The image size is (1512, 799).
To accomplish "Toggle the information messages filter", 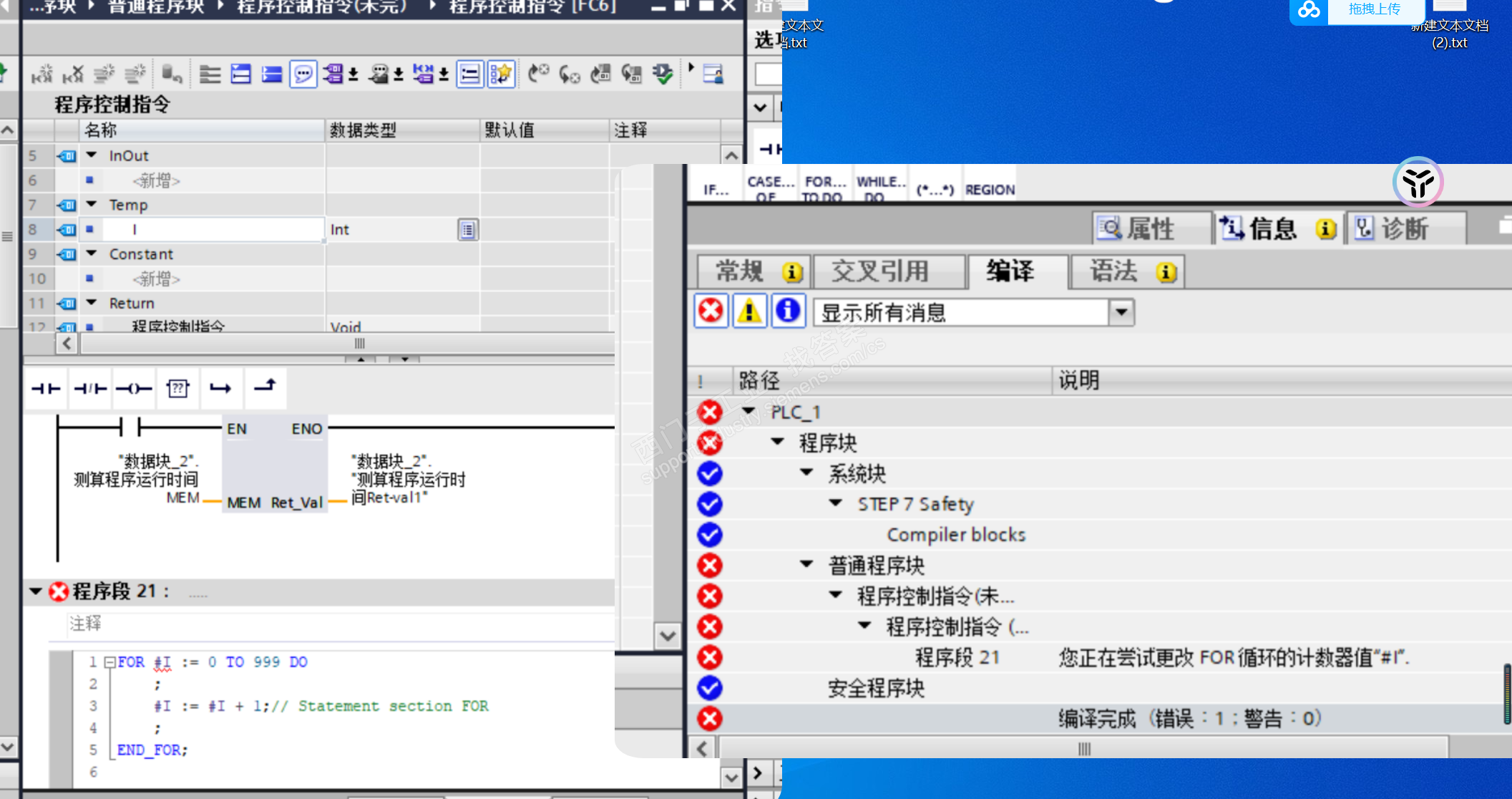I will pyautogui.click(x=788, y=311).
